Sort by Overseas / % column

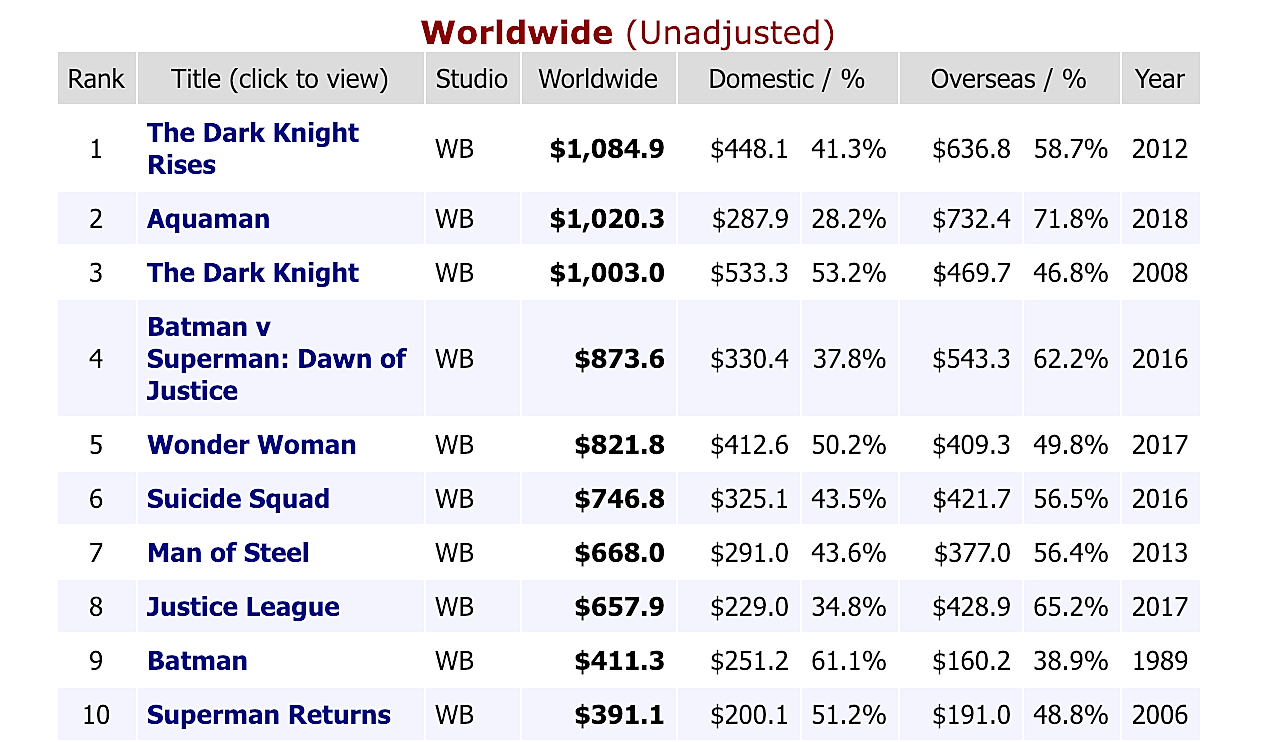pyautogui.click(x=1008, y=79)
